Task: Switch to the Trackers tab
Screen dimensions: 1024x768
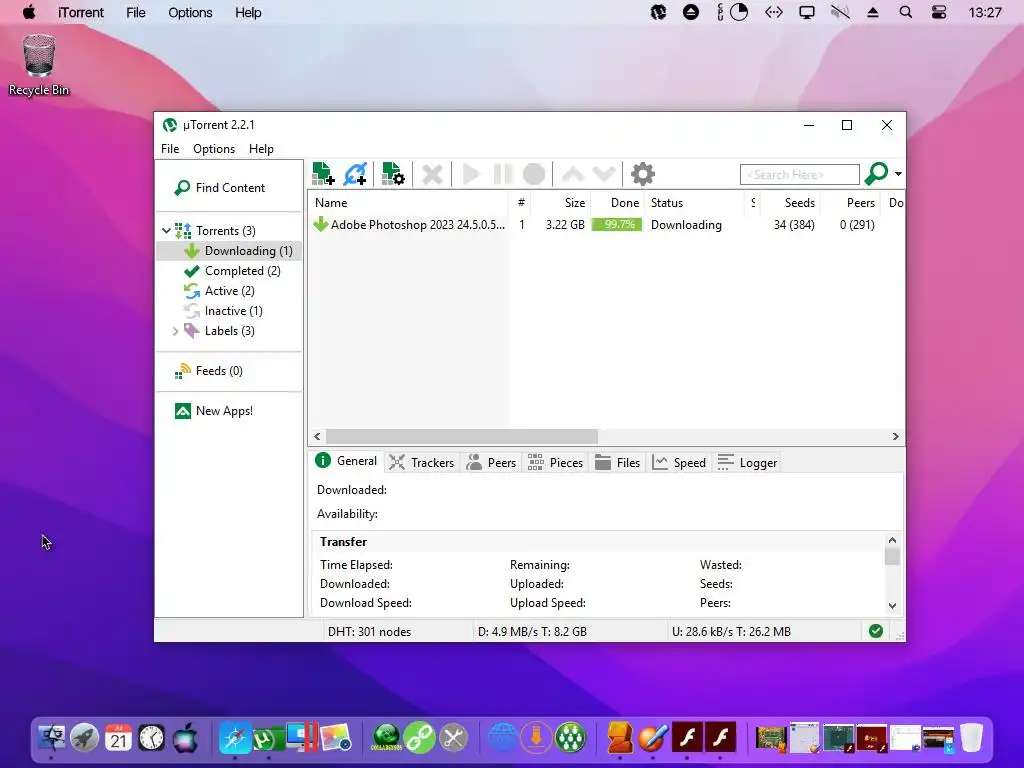Action: pos(421,462)
